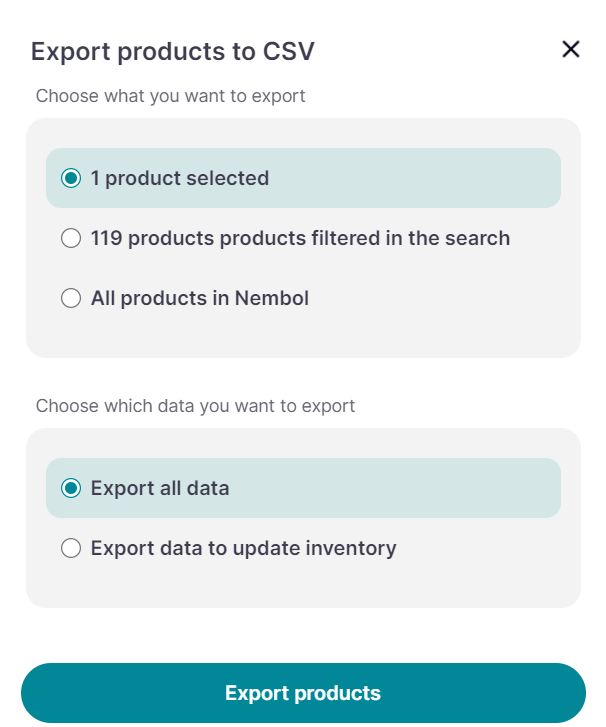Click the word 'CSV' in the dialog title

(x=290, y=51)
